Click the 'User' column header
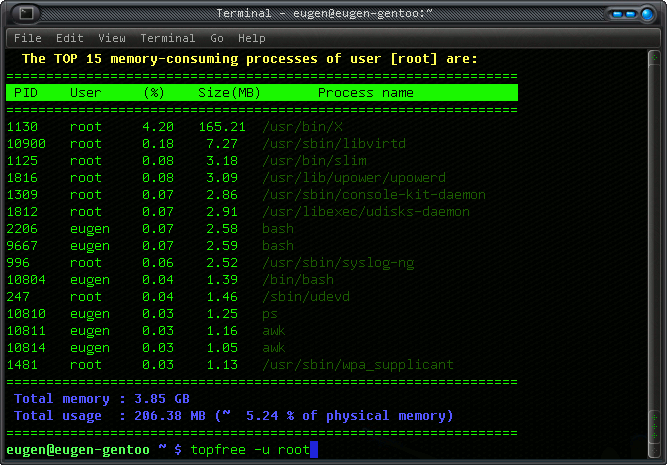The height and width of the screenshot is (465, 667). pos(86,93)
